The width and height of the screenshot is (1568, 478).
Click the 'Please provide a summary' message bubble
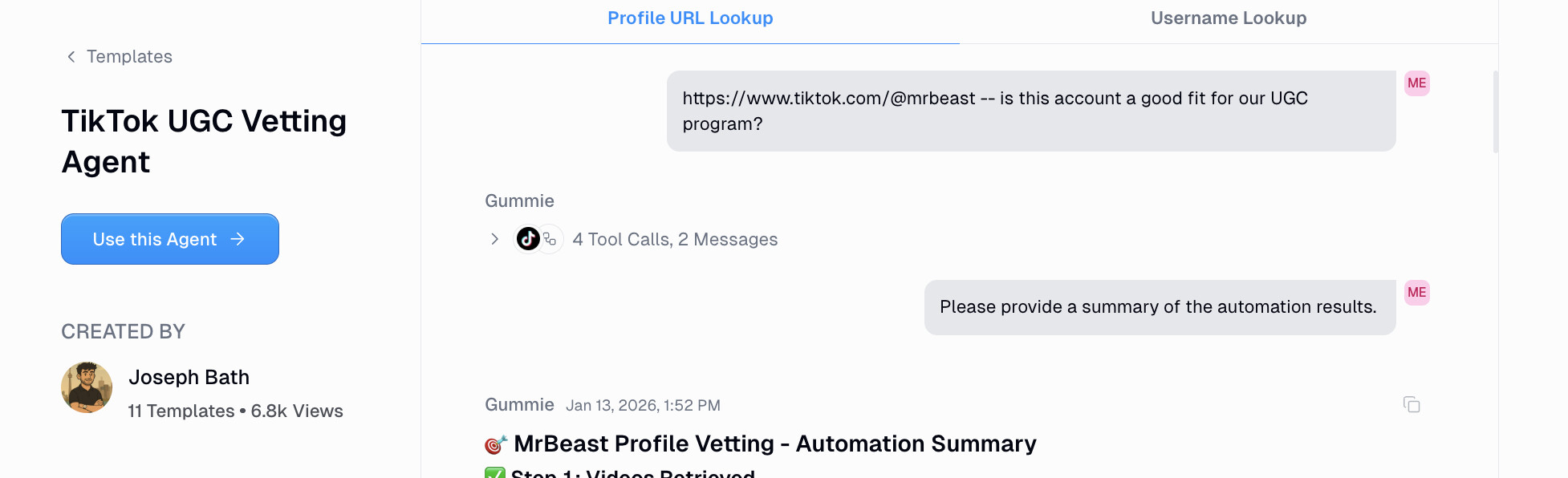[x=1159, y=307]
